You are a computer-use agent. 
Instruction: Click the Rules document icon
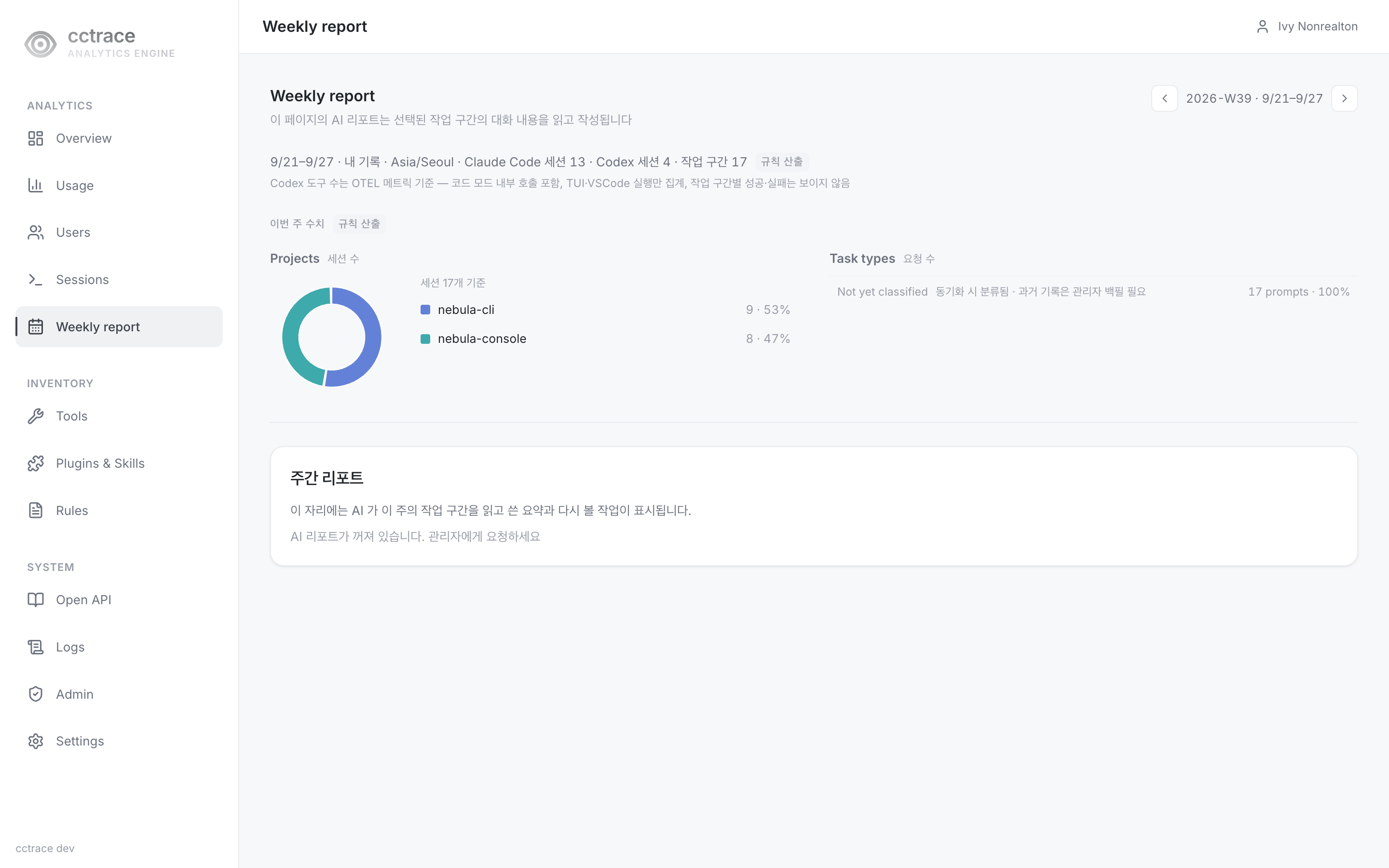pyautogui.click(x=36, y=510)
